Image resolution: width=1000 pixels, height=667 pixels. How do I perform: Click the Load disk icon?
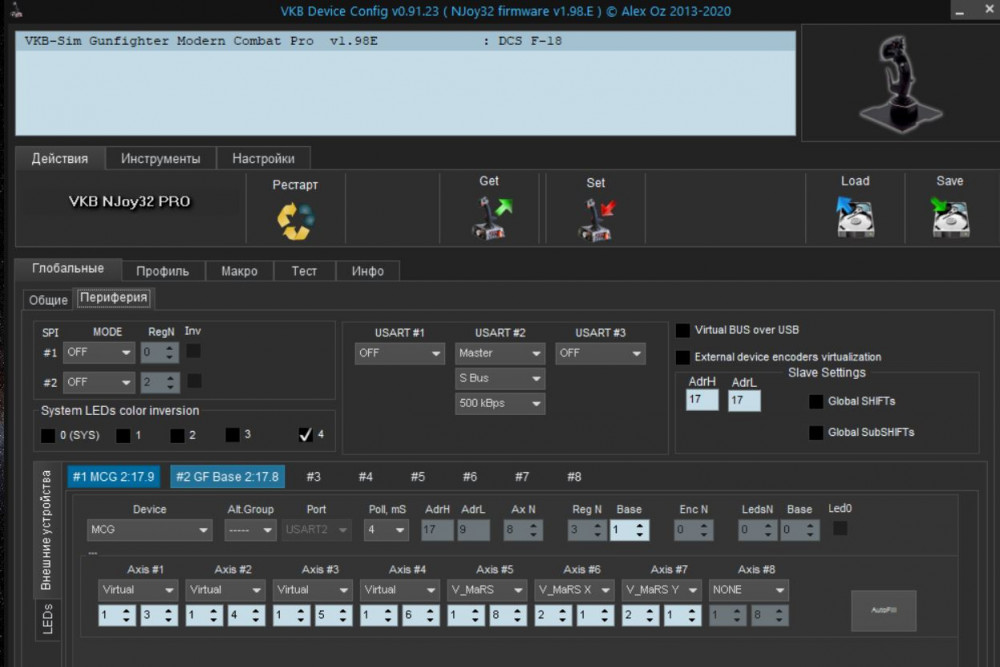coord(855,217)
